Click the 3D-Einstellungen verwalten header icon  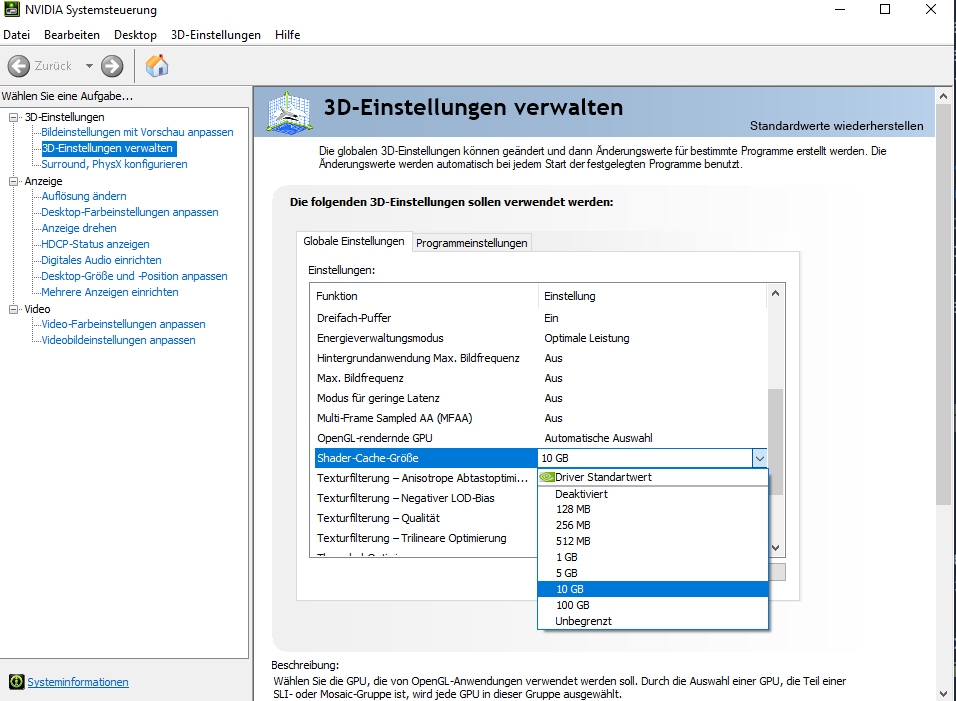tap(292, 111)
